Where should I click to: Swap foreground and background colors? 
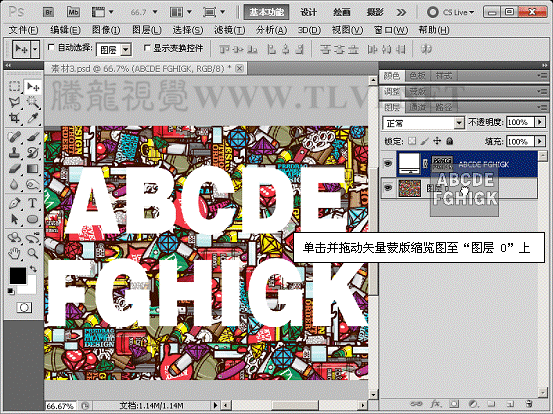(33, 269)
